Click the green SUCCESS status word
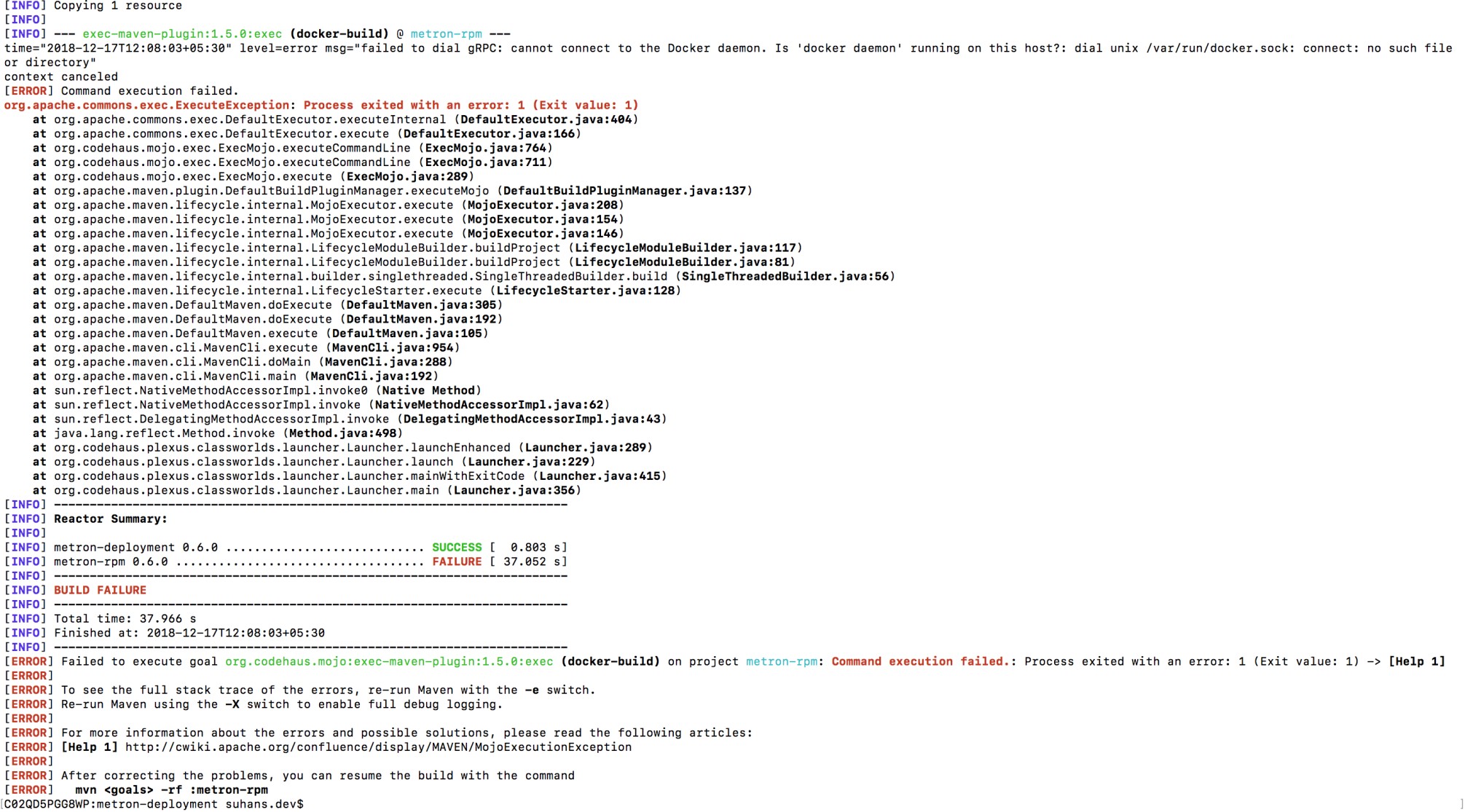Screen dimensions: 1465x812 pos(457,547)
